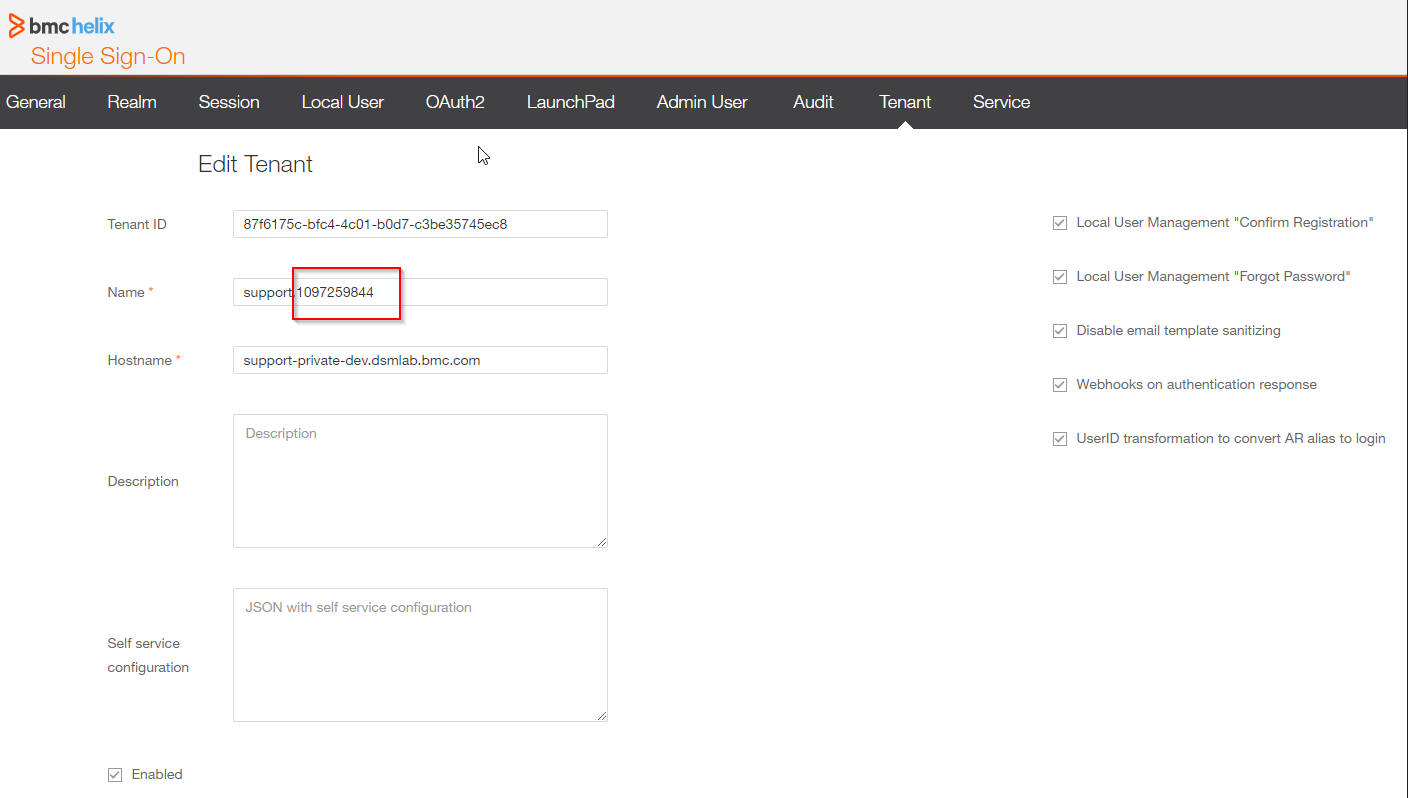Click into the Hostname field

420,360
